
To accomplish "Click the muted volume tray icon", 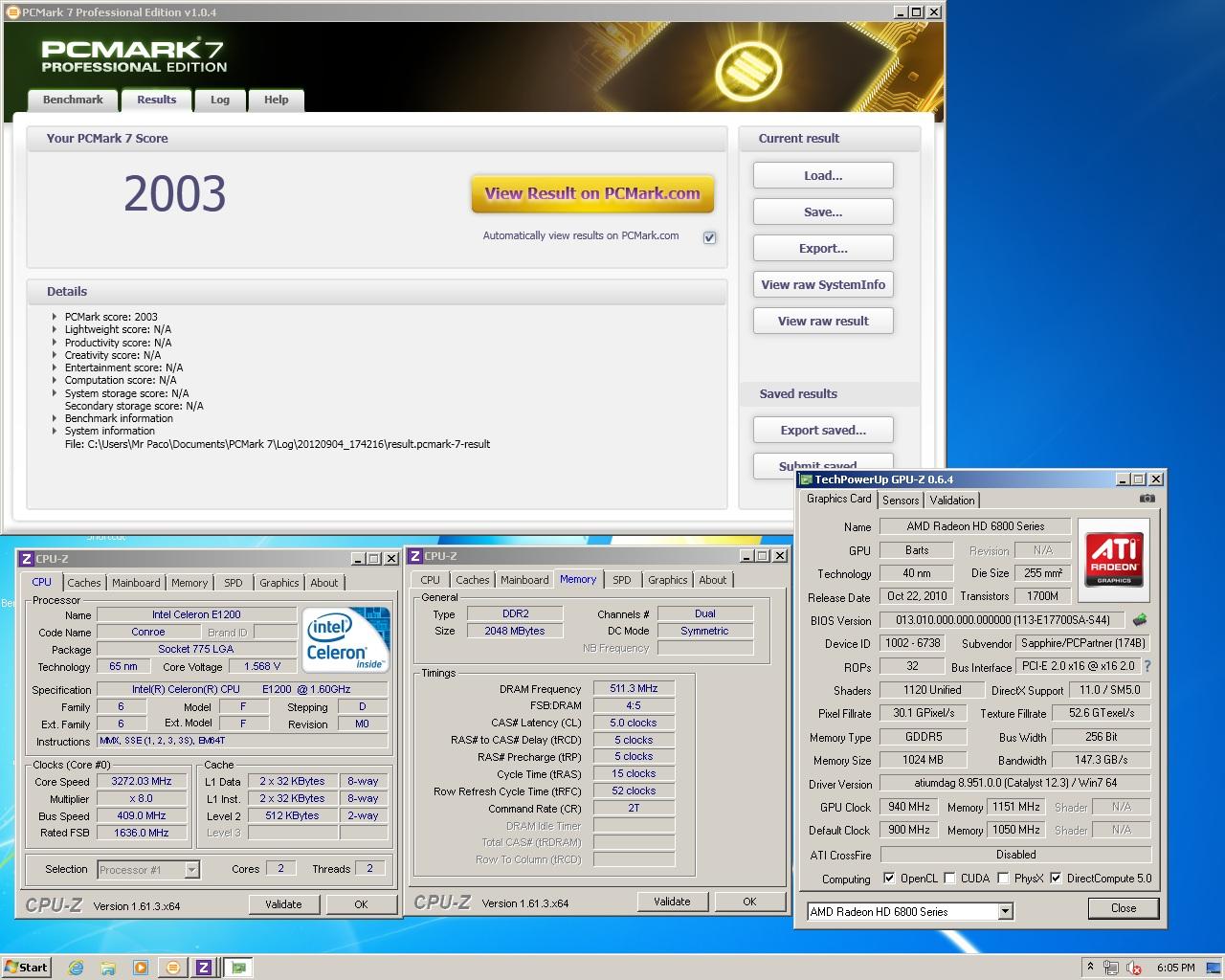I will (x=1134, y=968).
